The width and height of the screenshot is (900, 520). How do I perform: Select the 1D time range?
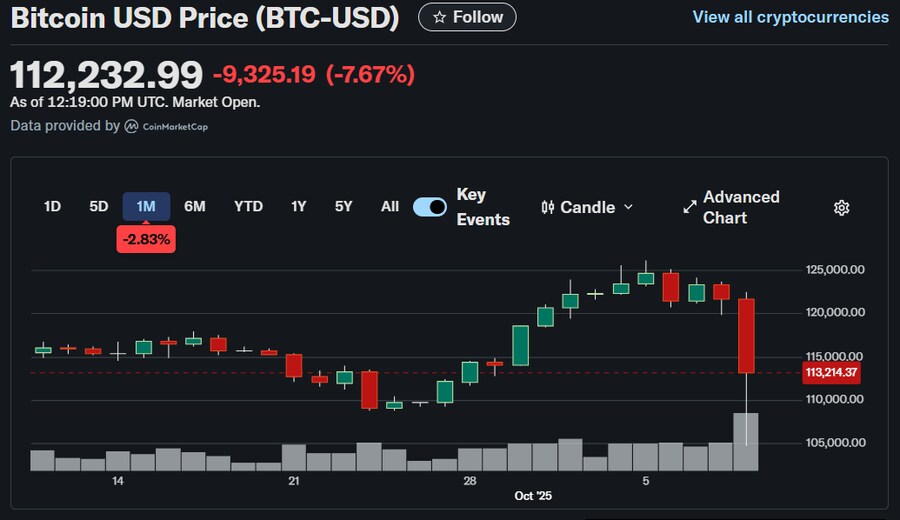coord(53,207)
